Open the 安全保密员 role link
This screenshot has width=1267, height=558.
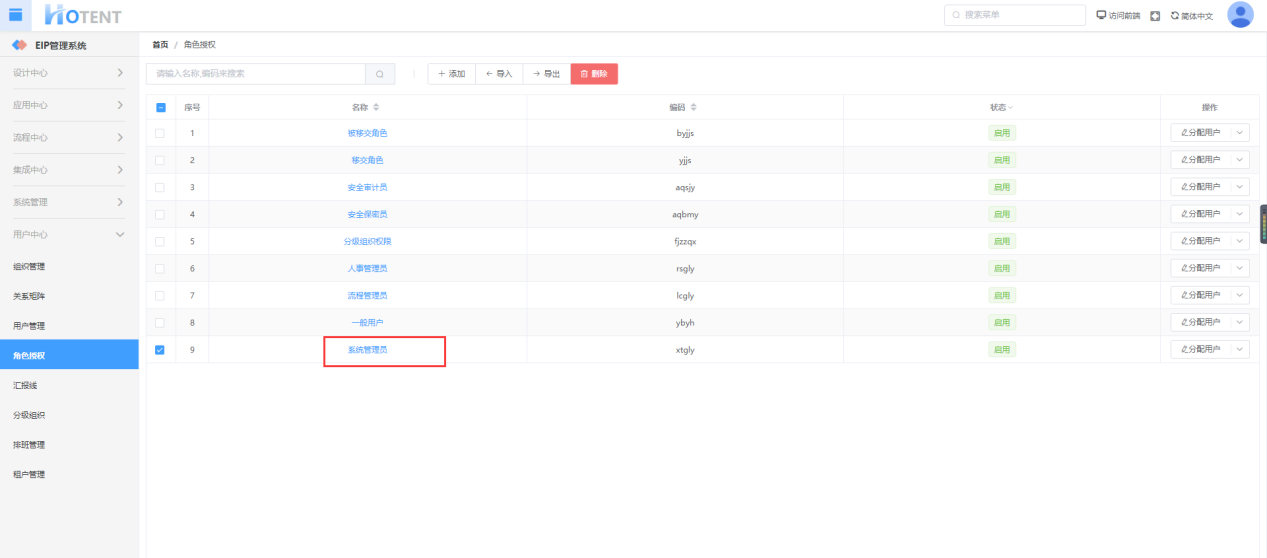click(367, 214)
